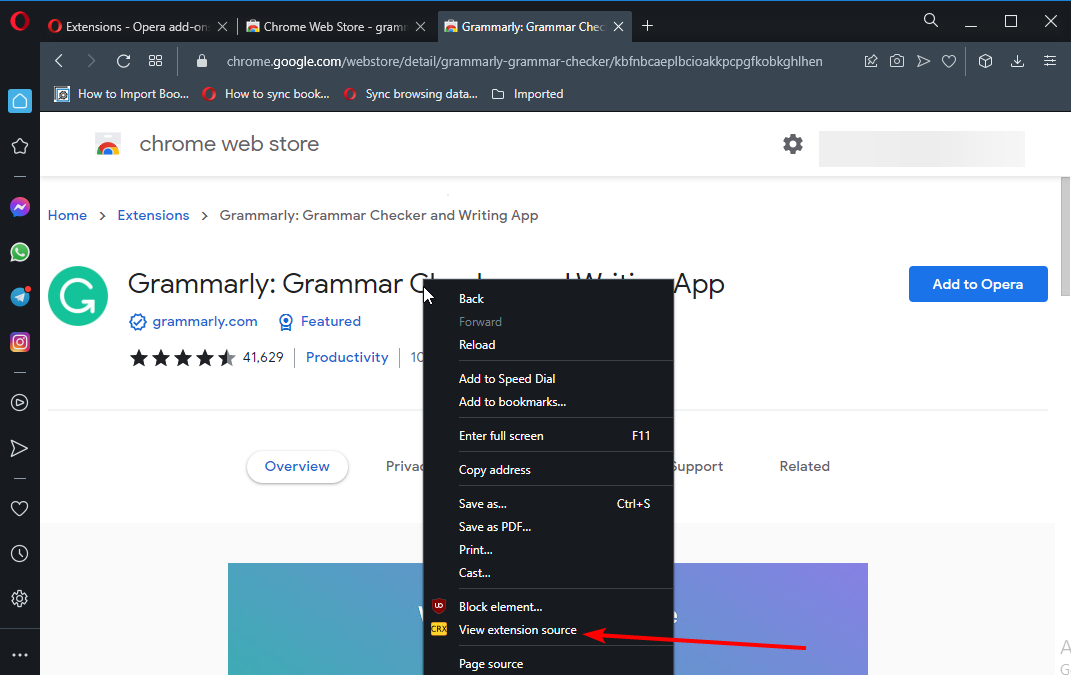1071x675 pixels.
Task: Select Block element in context menu
Action: pos(500,607)
